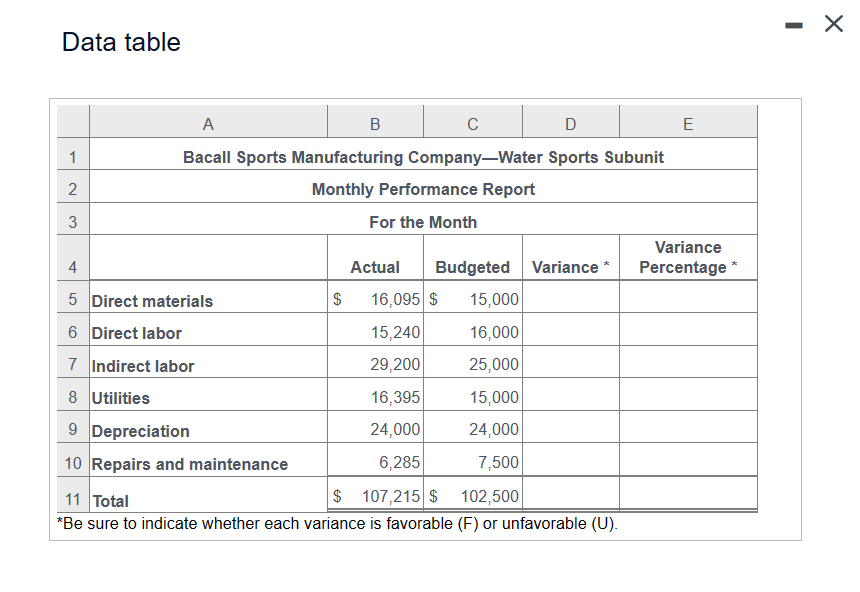The width and height of the screenshot is (860, 592).
Task: Select column header C
Action: coord(472,122)
